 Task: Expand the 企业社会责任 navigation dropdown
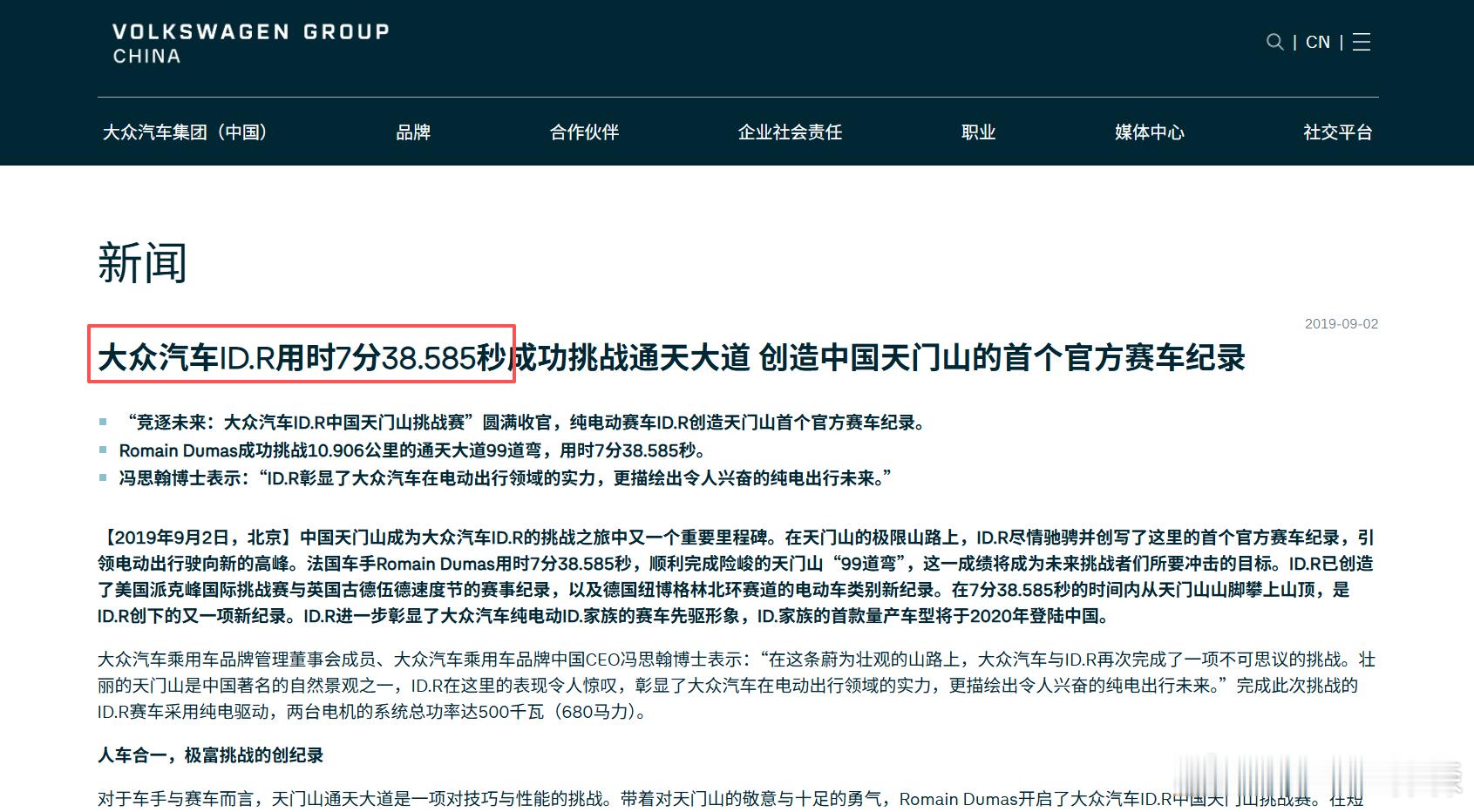click(790, 132)
